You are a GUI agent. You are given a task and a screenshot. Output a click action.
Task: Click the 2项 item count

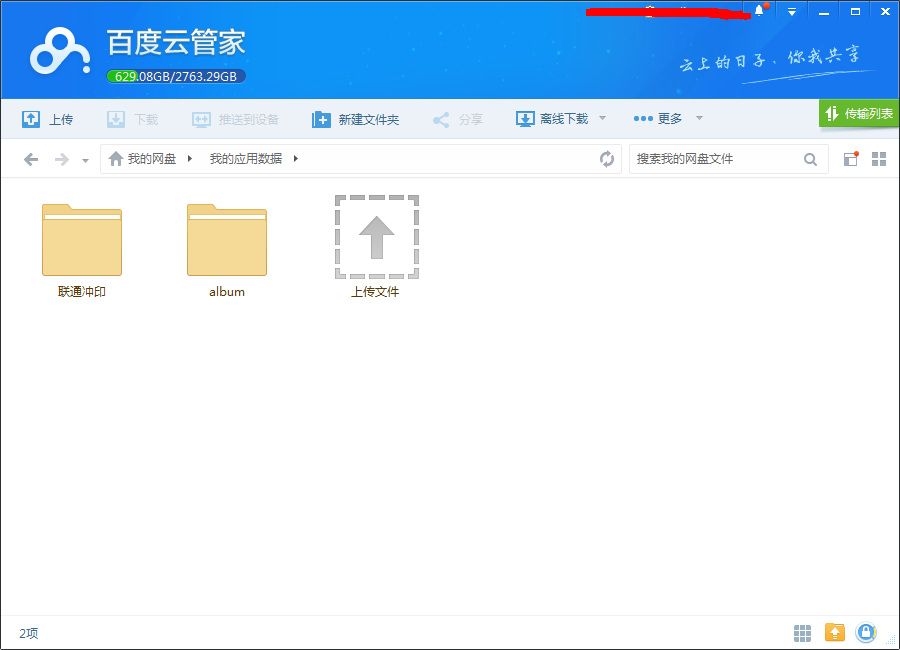point(29,633)
